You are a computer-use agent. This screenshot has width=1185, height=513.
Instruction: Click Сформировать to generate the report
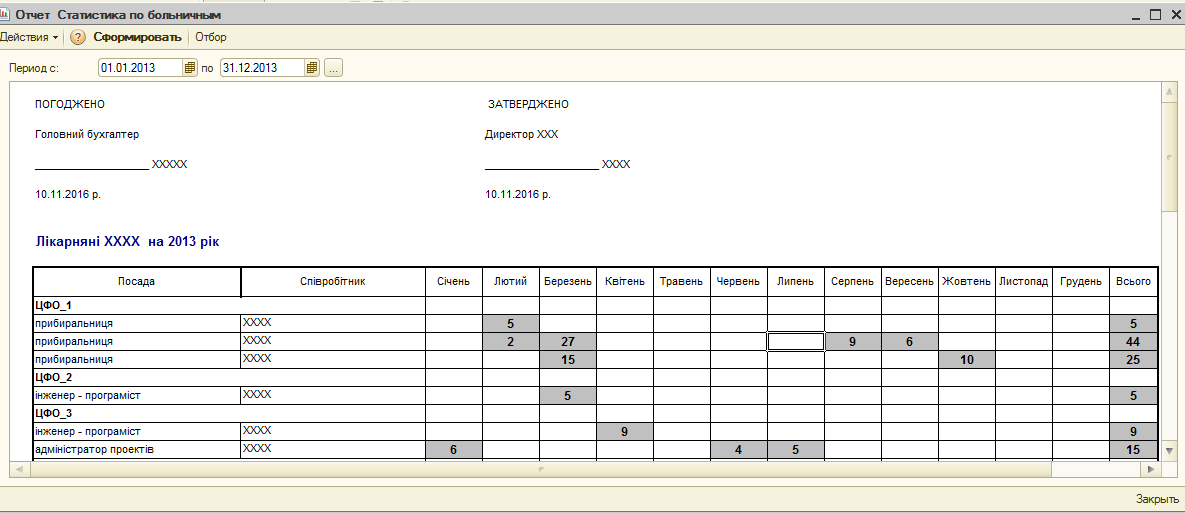[x=137, y=37]
